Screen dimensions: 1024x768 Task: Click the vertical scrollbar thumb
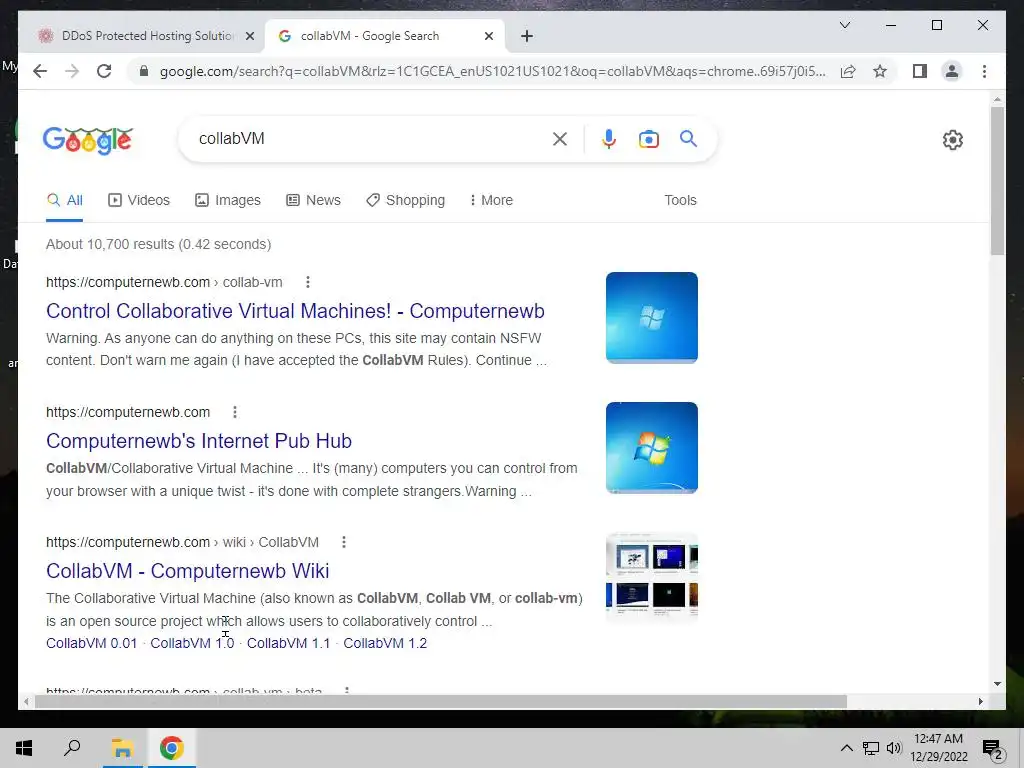[x=997, y=180]
